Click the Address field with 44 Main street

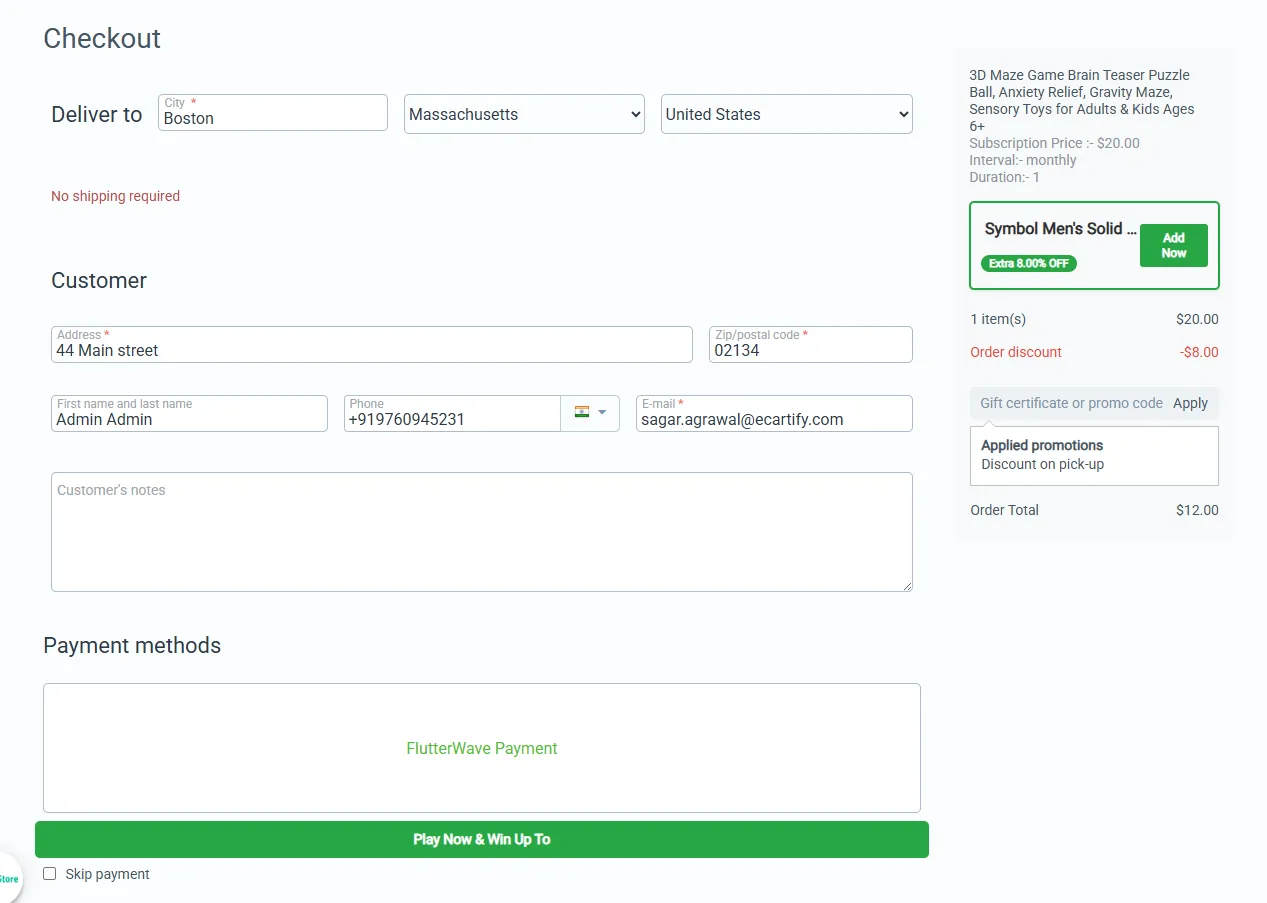pyautogui.click(x=372, y=344)
